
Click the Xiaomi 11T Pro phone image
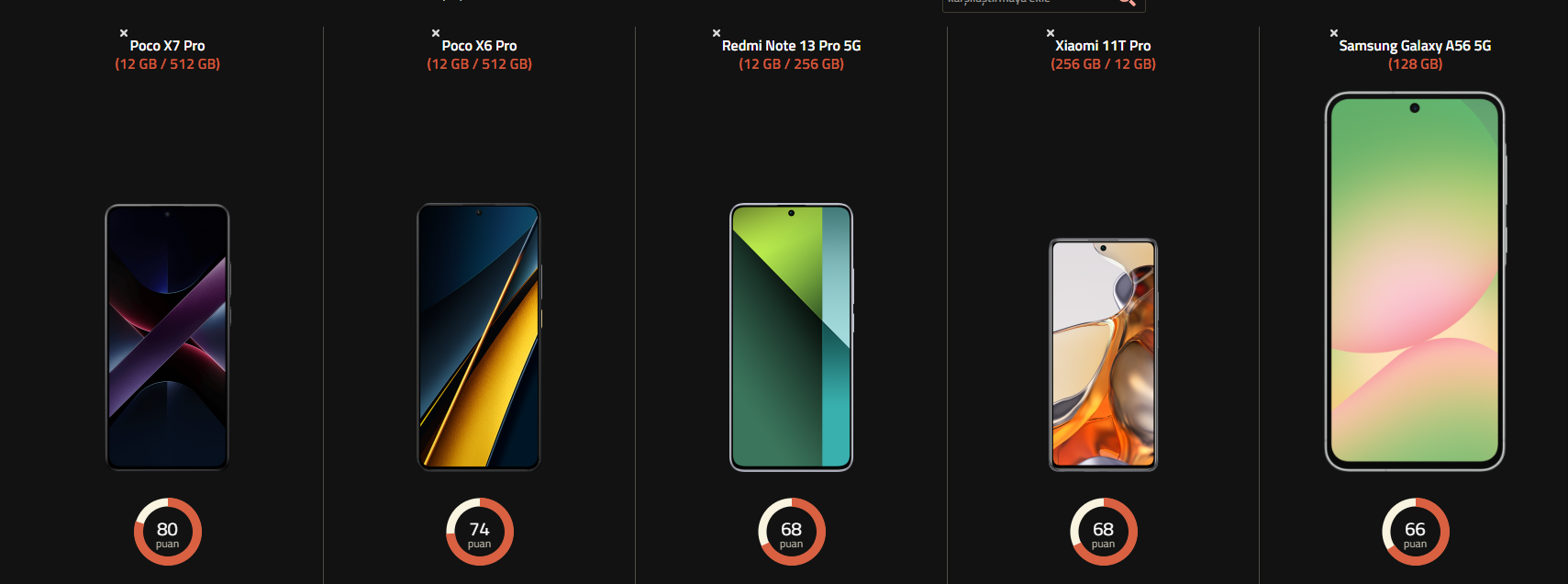coord(1103,354)
